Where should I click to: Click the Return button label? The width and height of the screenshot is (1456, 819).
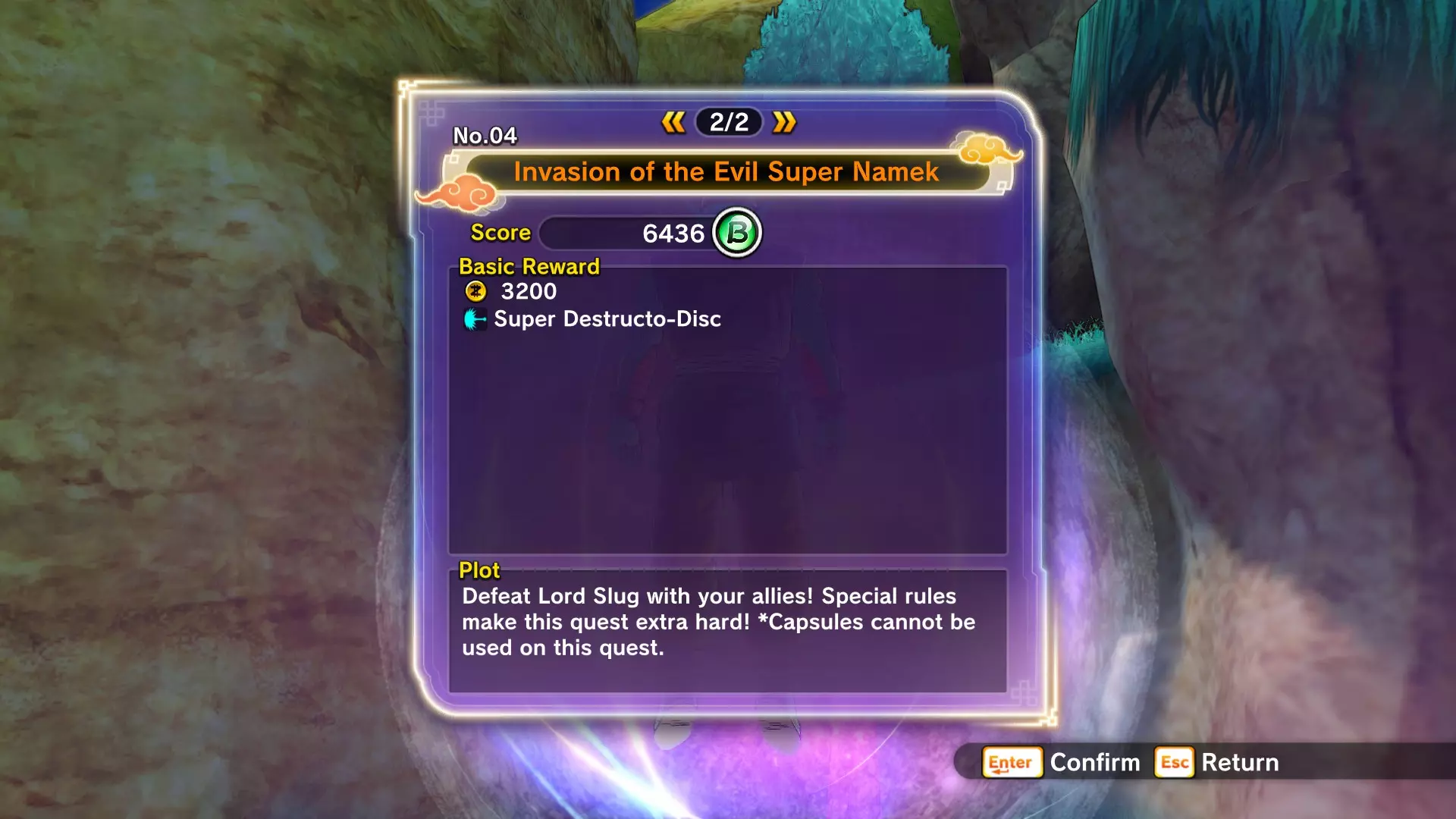(x=1240, y=762)
